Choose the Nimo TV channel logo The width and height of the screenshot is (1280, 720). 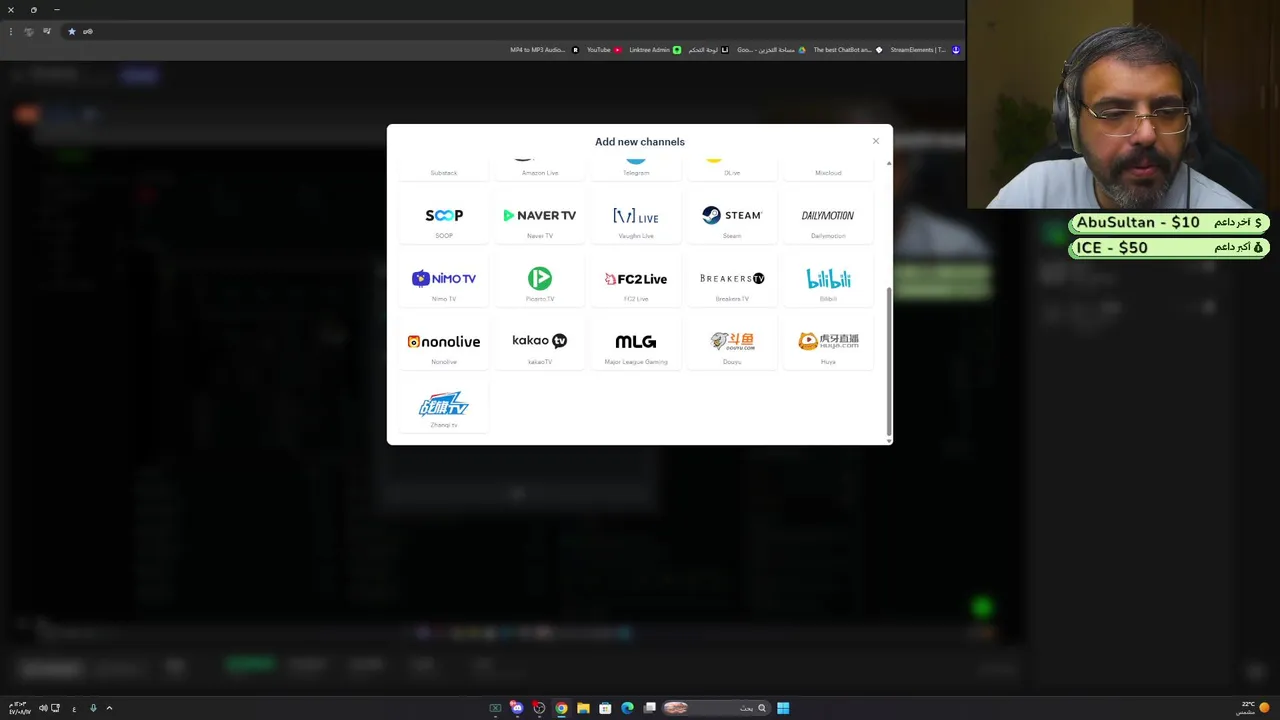[444, 278]
